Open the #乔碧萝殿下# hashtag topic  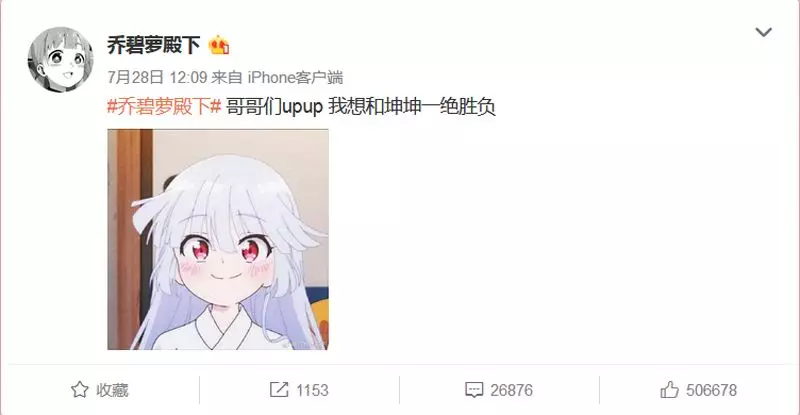(164, 107)
